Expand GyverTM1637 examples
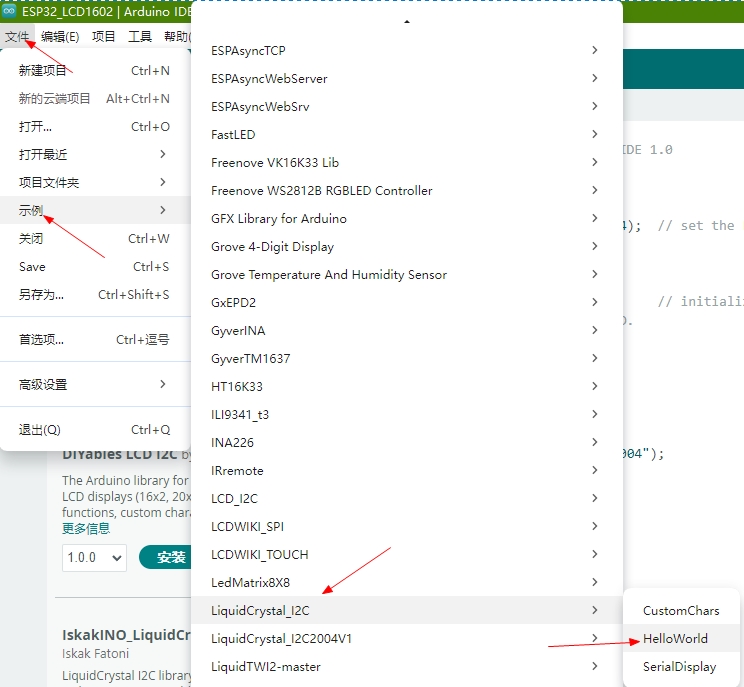This screenshot has height=687, width=744. [x=407, y=359]
